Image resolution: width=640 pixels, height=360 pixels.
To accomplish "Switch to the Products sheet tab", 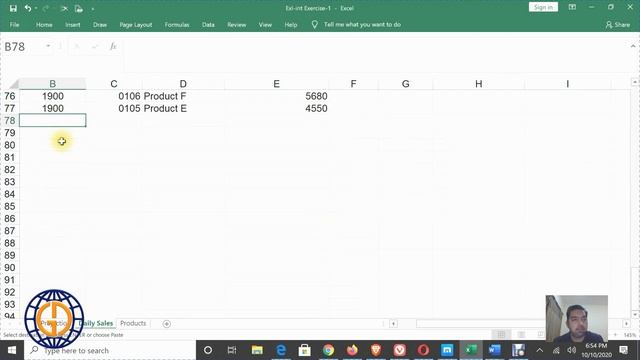I will [133, 323].
